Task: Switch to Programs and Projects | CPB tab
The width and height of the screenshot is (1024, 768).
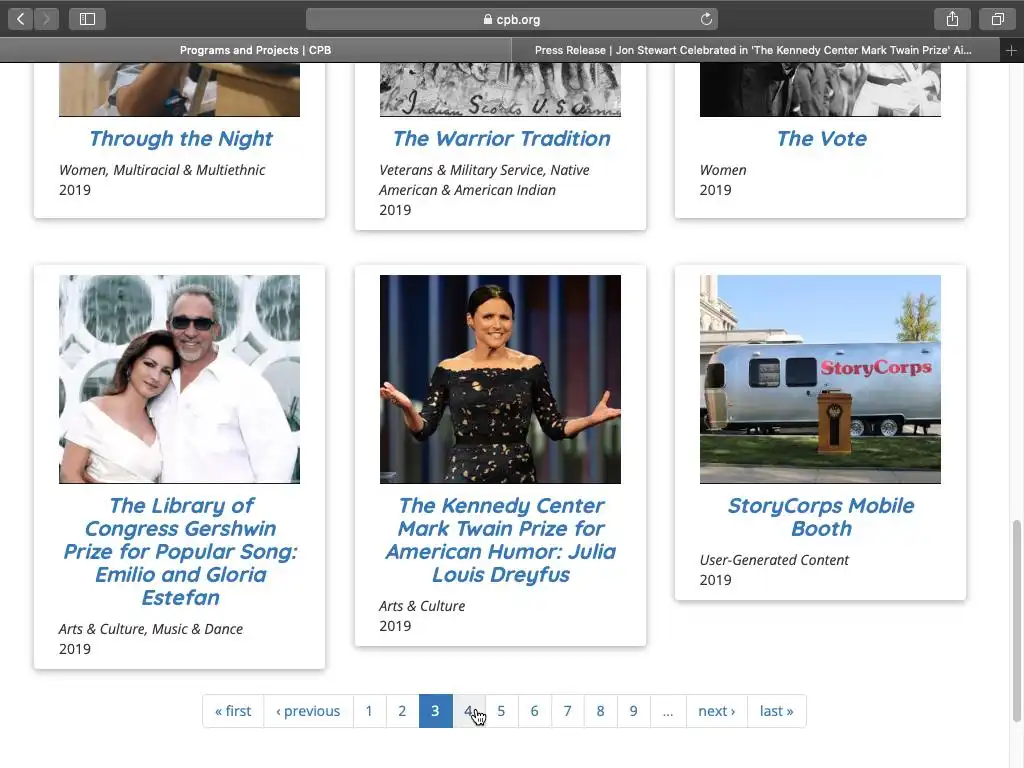Action: (255, 50)
